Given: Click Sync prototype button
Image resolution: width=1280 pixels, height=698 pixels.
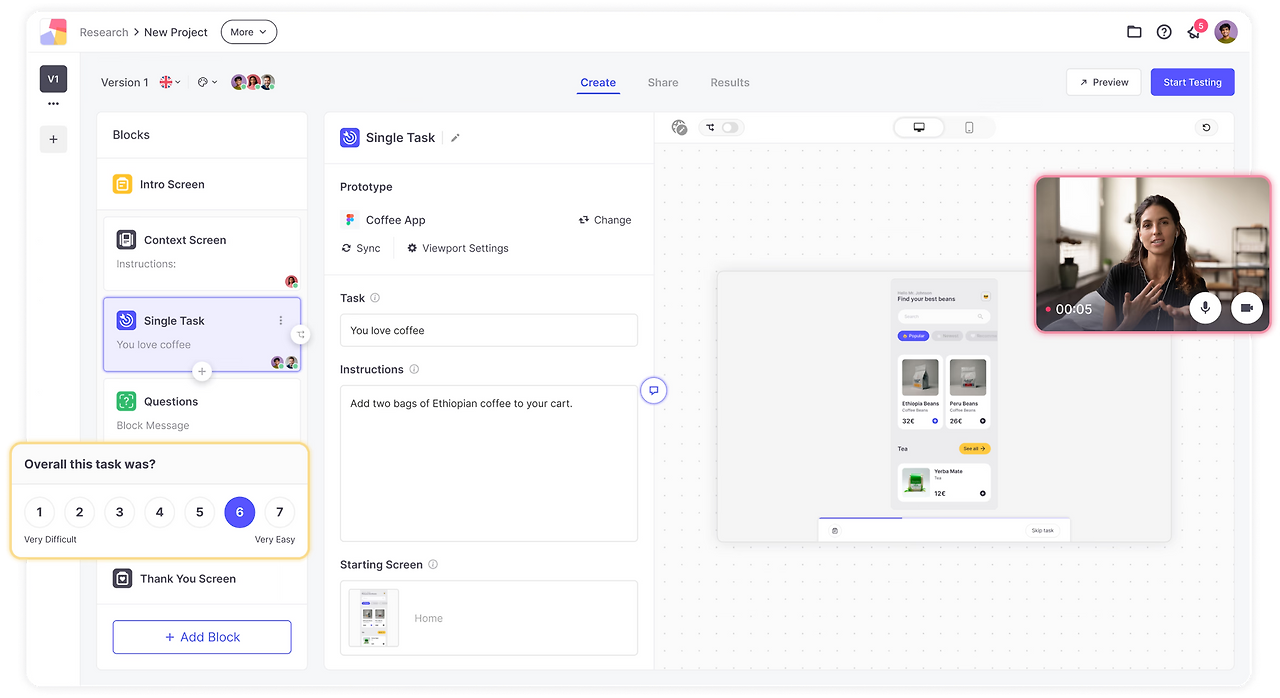Looking at the screenshot, I should pyautogui.click(x=361, y=248).
